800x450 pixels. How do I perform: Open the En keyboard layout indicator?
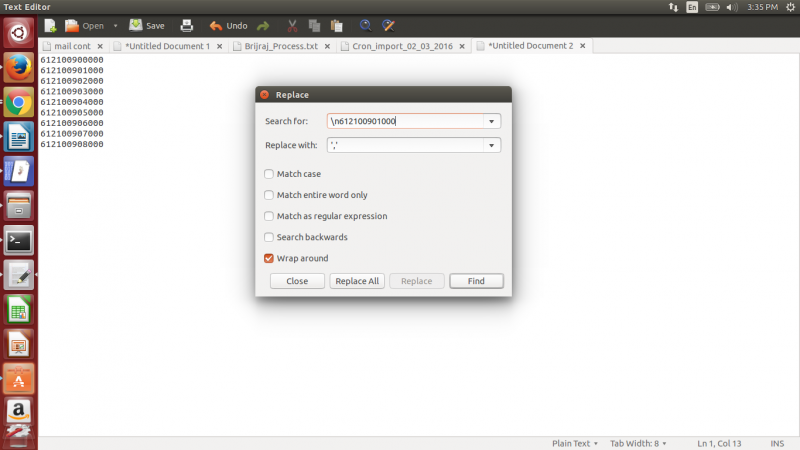[692, 7]
